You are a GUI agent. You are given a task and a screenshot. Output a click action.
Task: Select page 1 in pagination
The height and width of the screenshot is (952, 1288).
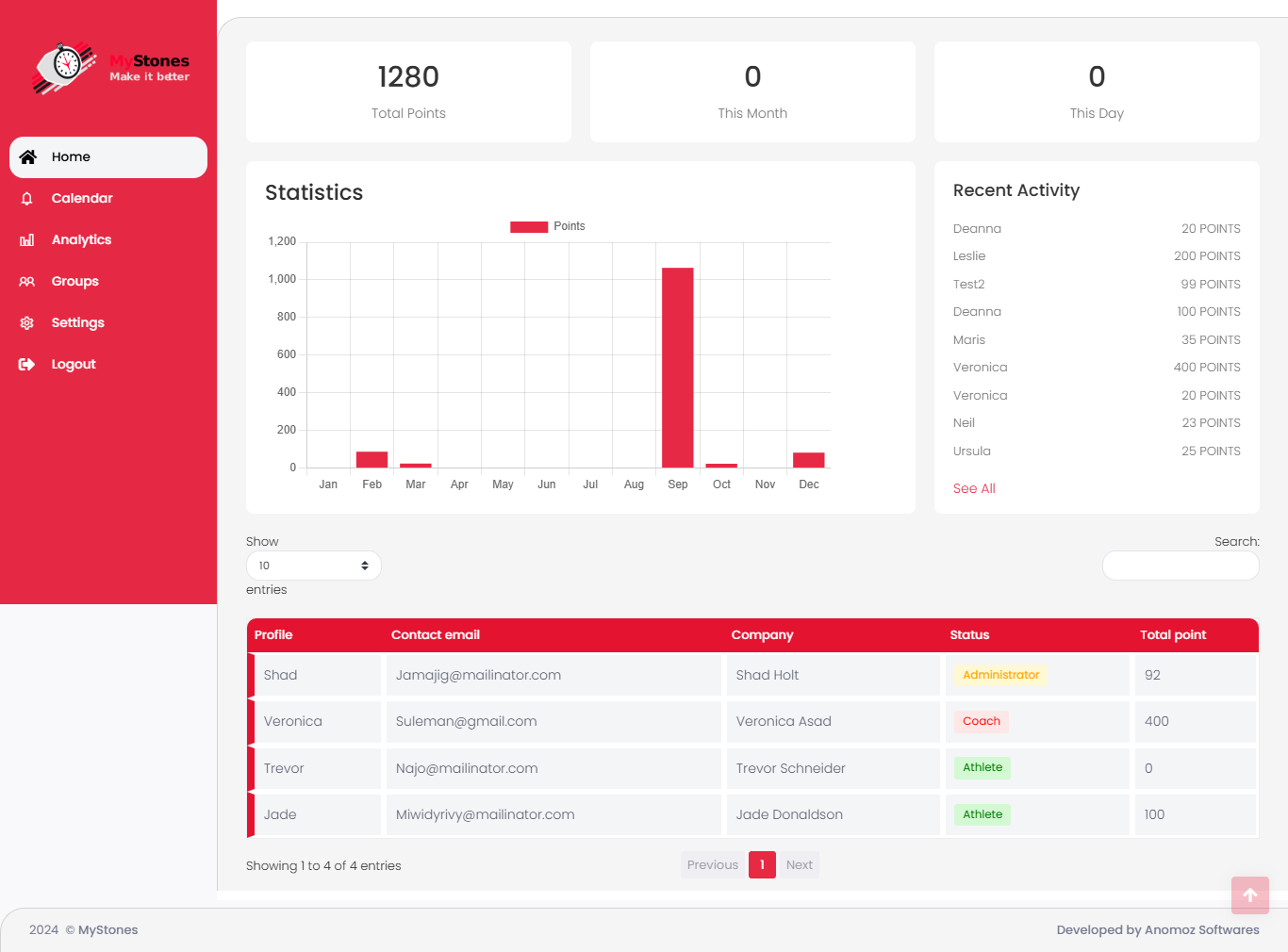tap(762, 865)
